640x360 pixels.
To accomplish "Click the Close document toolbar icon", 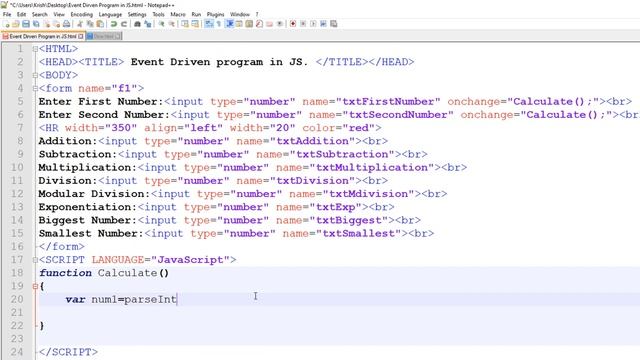I will click(47, 24).
